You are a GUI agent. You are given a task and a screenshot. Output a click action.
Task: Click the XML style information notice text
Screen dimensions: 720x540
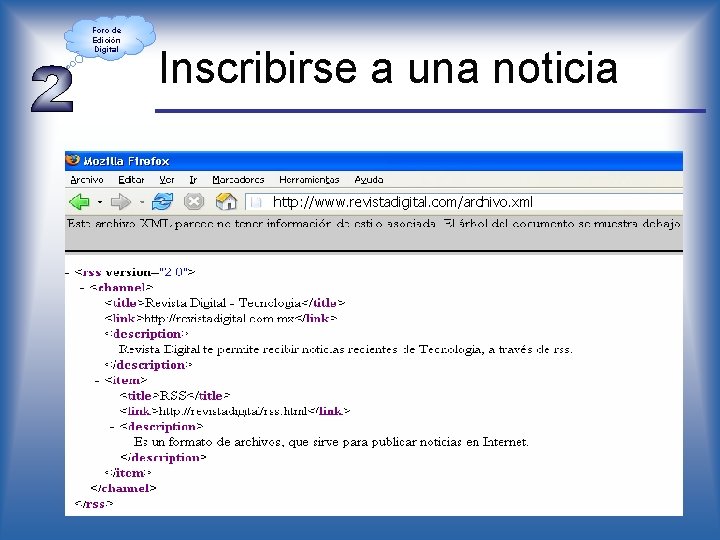(373, 224)
